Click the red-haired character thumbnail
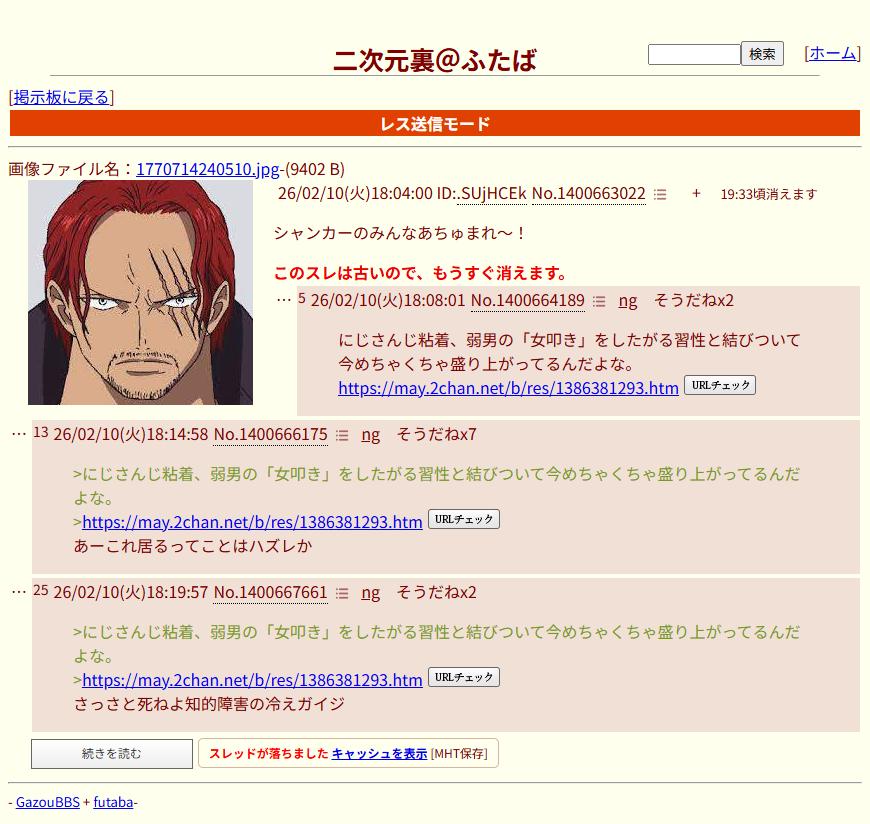The height and width of the screenshot is (824, 870). (x=140, y=292)
